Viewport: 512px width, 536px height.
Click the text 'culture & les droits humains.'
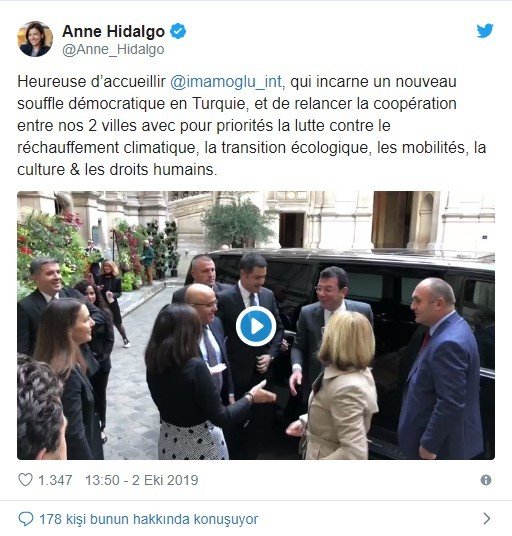(x=117, y=170)
